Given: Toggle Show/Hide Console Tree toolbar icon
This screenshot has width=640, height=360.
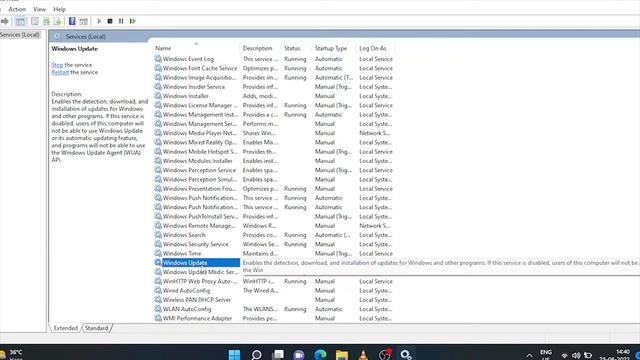Looking at the screenshot, I should pos(20,21).
